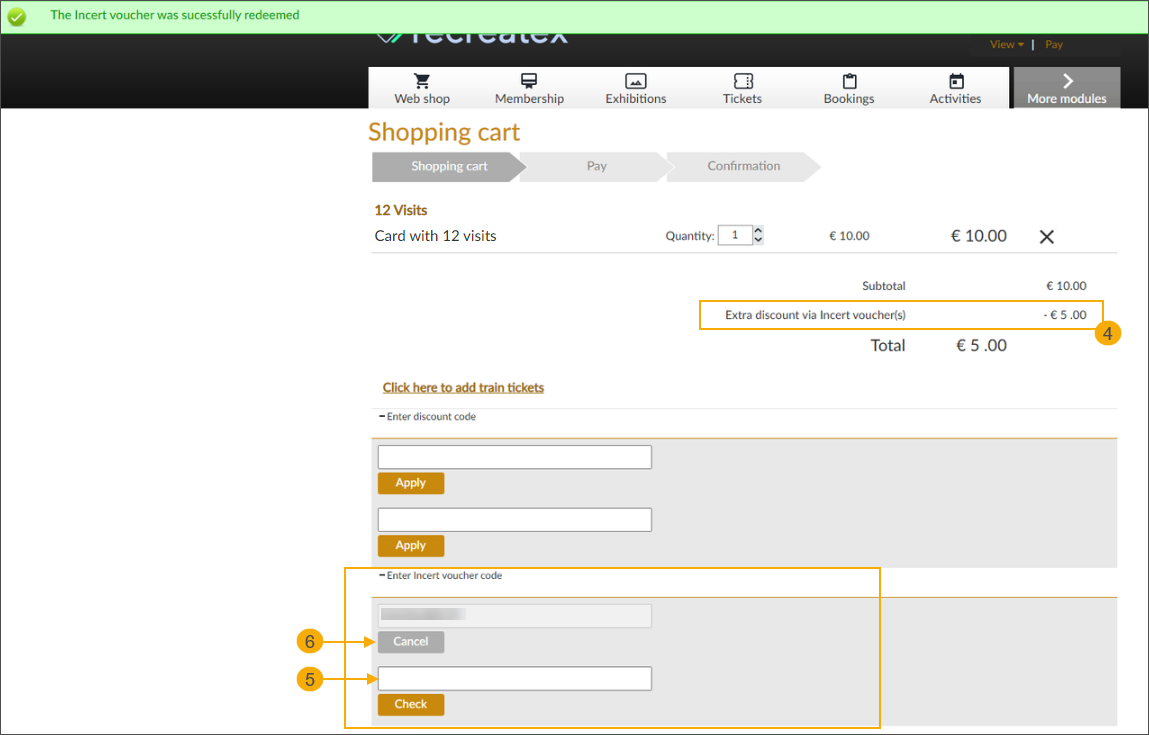Open Click here to add train tickets
This screenshot has width=1149, height=735.
point(463,387)
